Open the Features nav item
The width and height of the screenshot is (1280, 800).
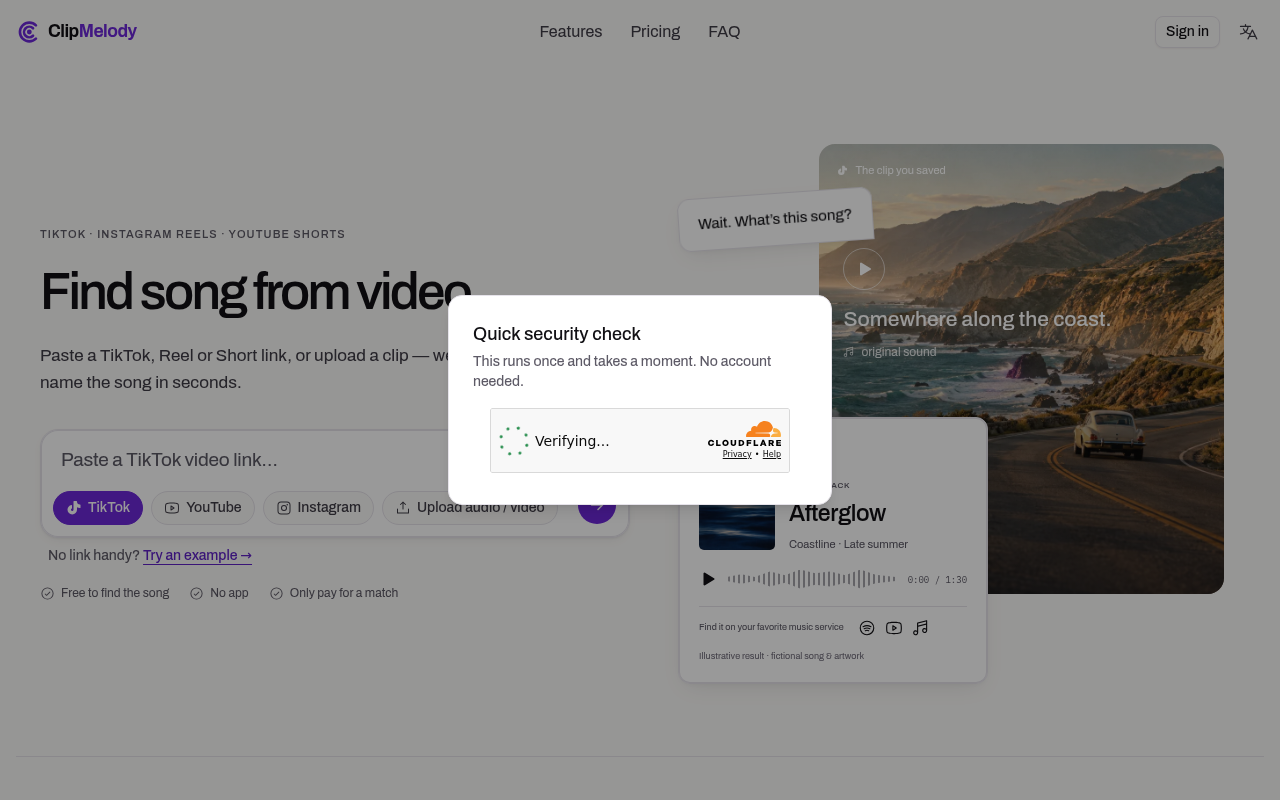point(571,32)
